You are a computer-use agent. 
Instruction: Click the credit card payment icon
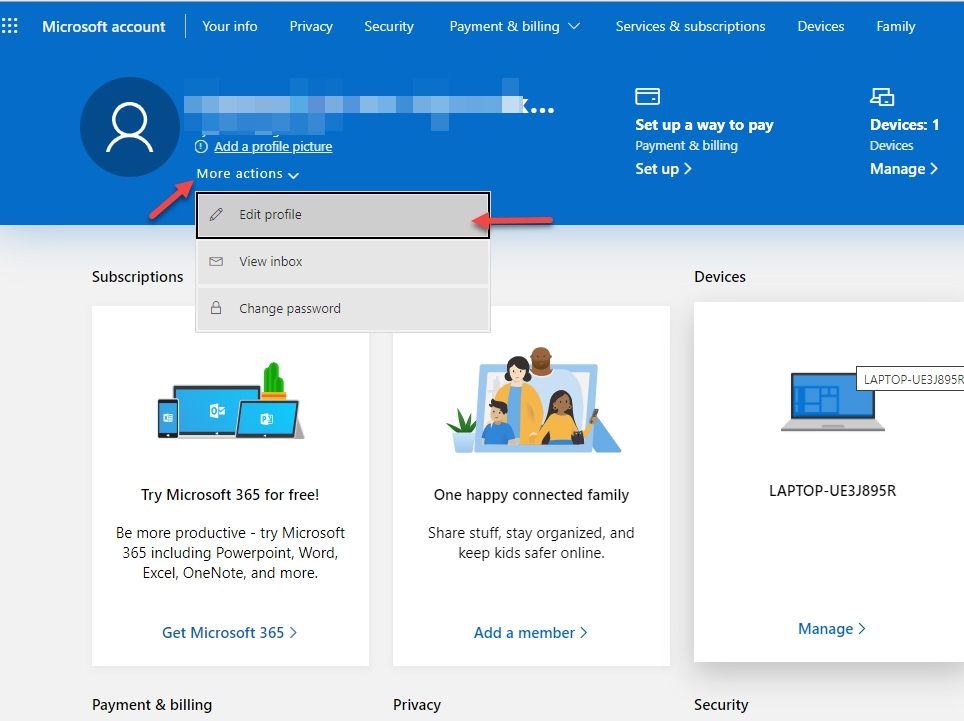[647, 97]
